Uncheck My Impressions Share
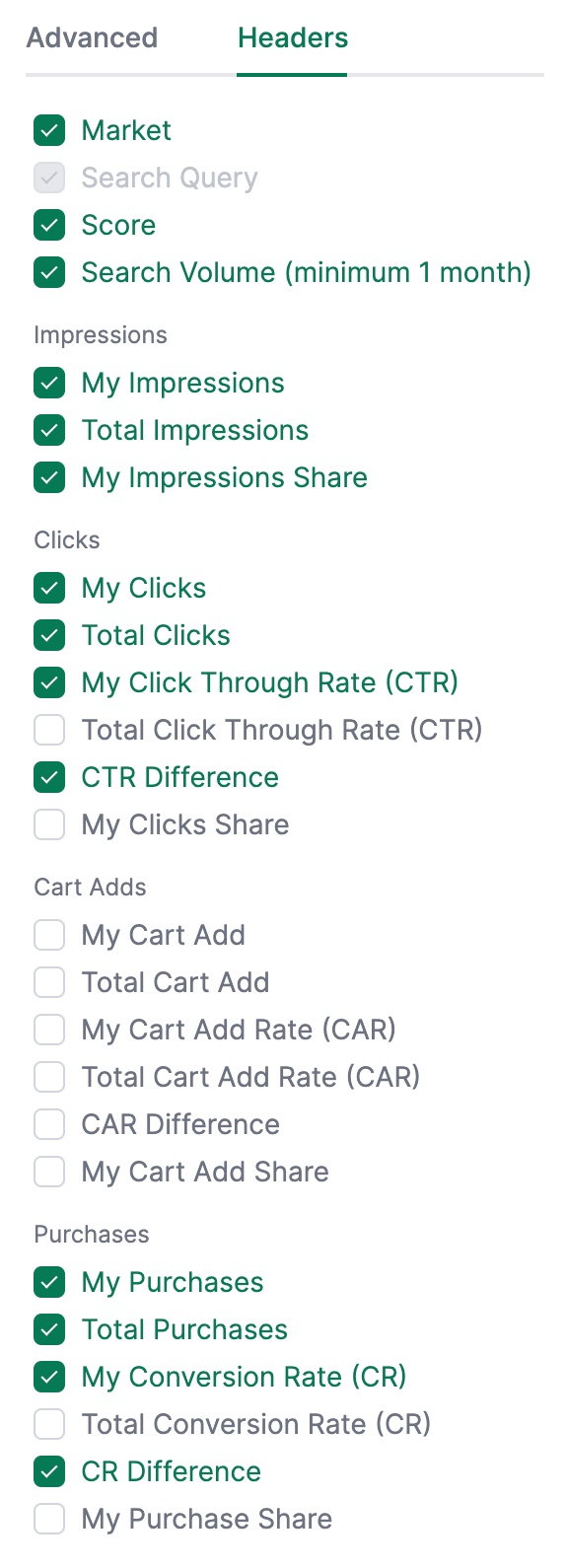The image size is (566, 1568). pos(49,477)
